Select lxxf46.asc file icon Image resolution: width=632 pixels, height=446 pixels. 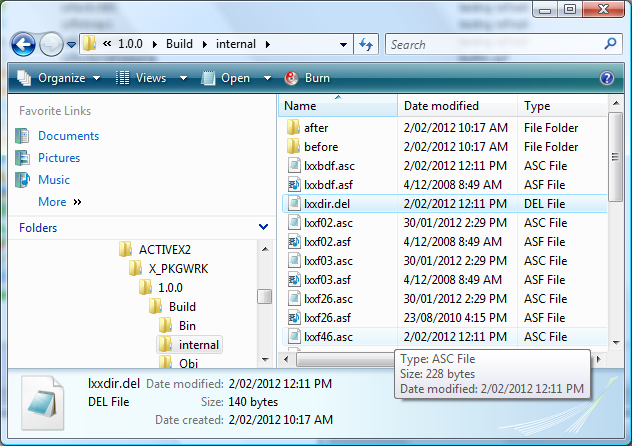click(x=294, y=336)
